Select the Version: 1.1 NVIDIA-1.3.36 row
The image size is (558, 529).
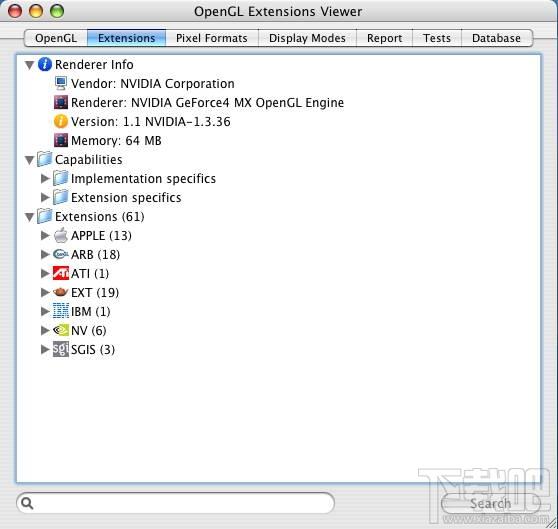coord(151,122)
